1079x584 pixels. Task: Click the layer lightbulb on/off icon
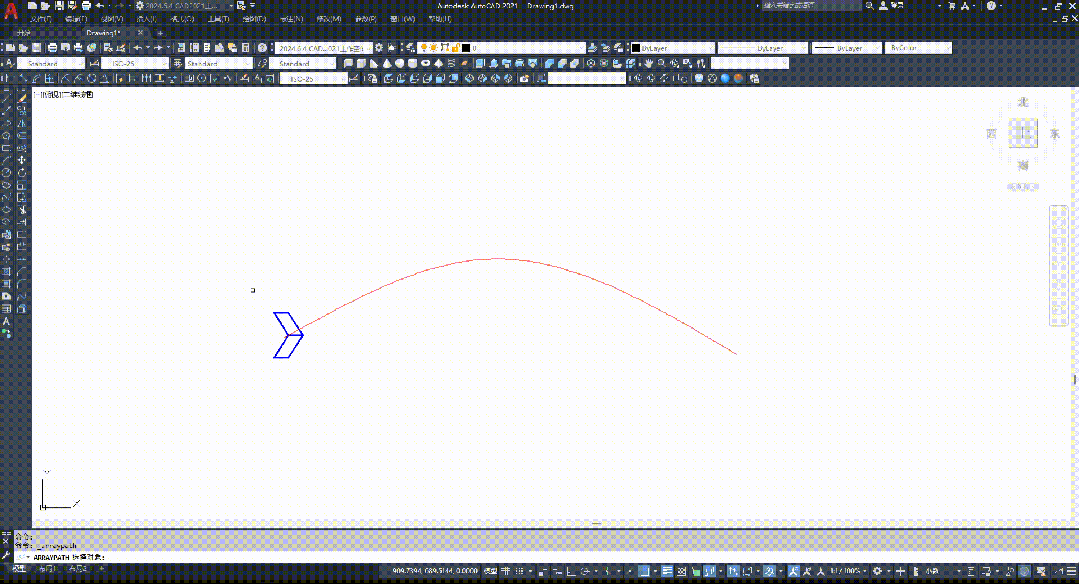click(x=424, y=48)
